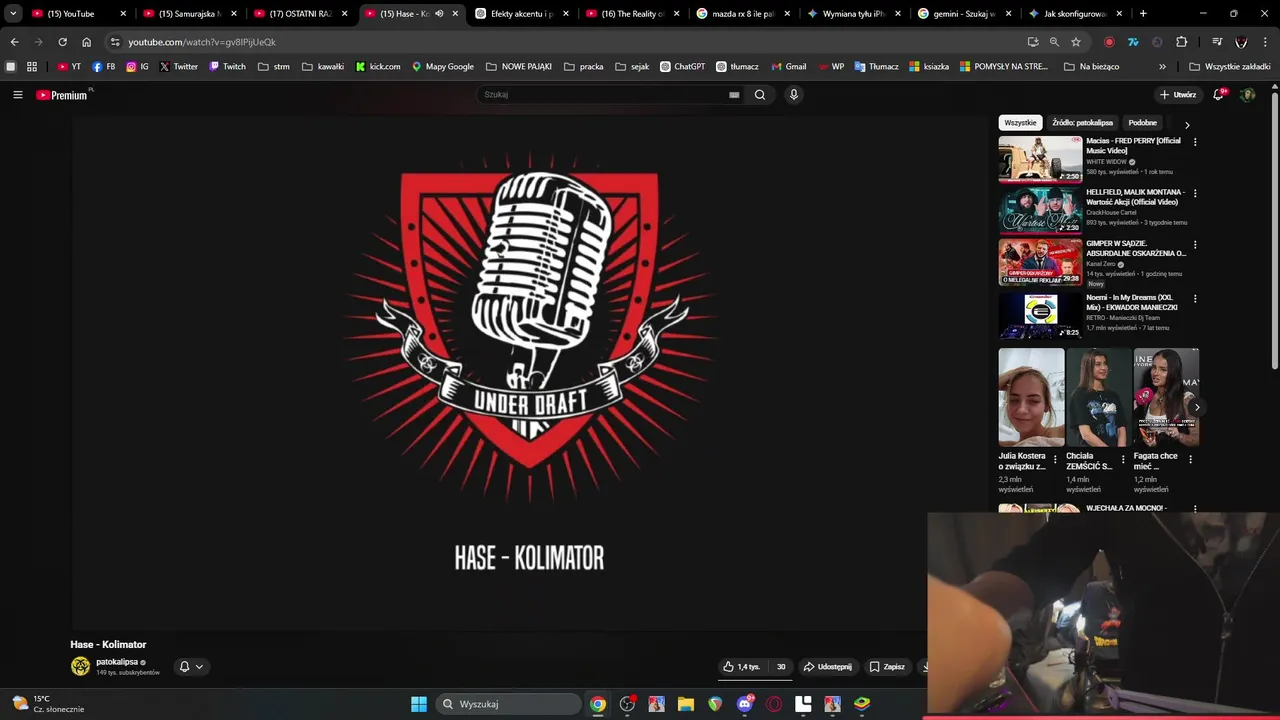Image resolution: width=1280 pixels, height=720 pixels.
Task: Open options menu for GIMPER video
Action: click(1195, 245)
